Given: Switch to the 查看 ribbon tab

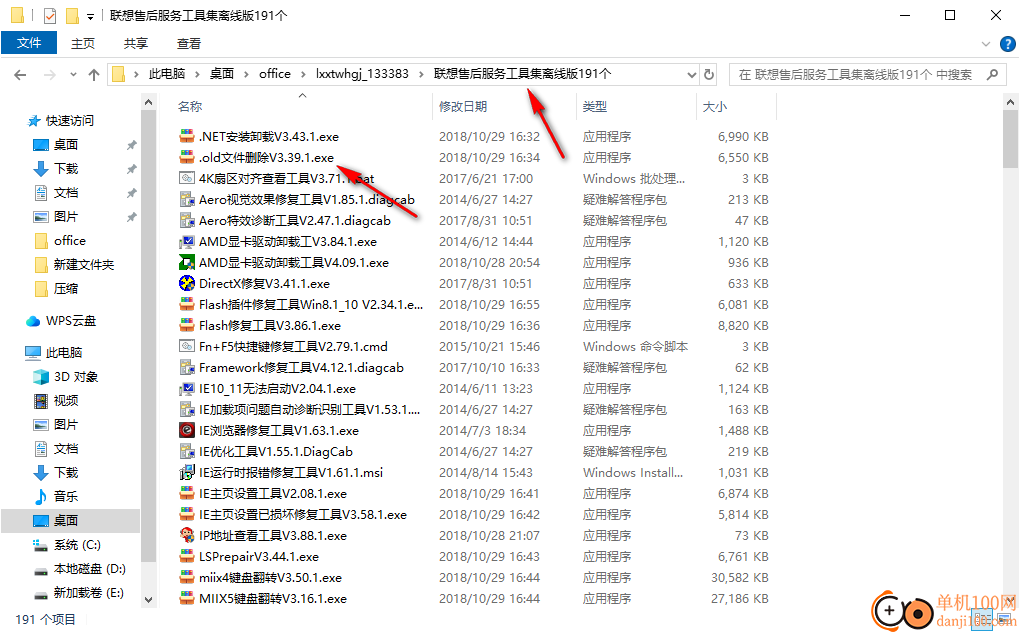Looking at the screenshot, I should coord(189,44).
